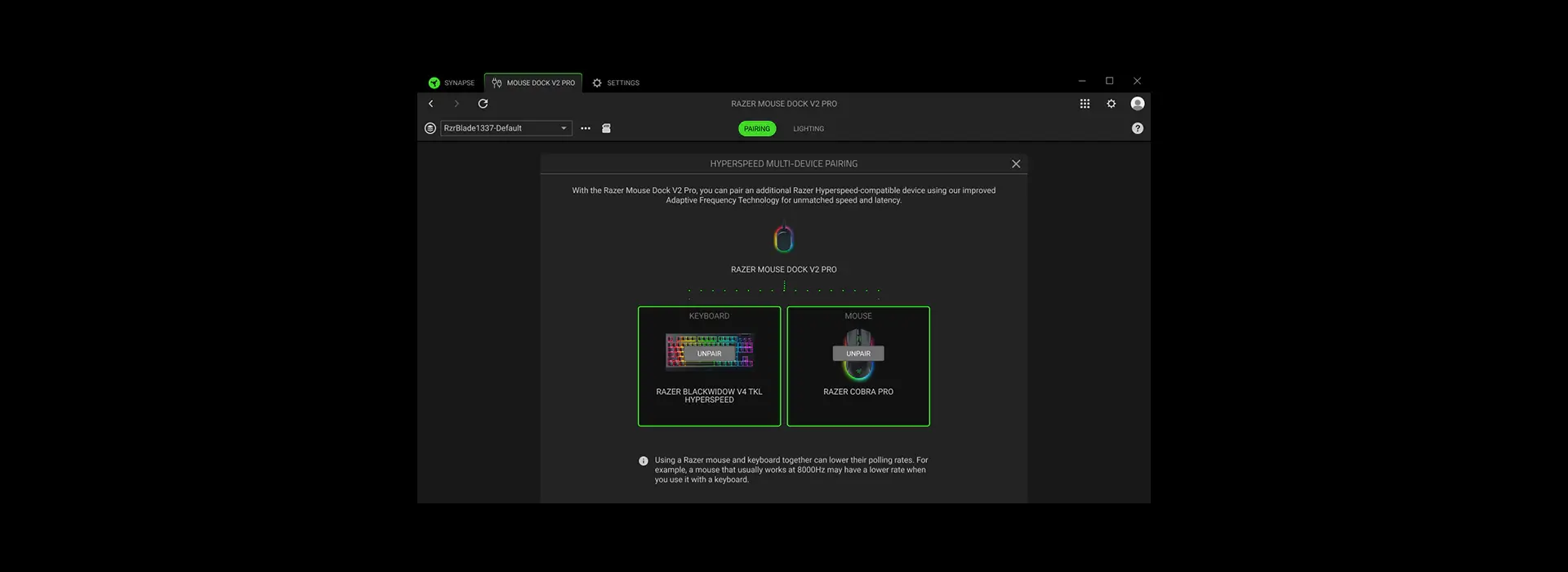Viewport: 1568px width, 572px height.
Task: Click the KEYBOARD card heading
Action: tap(709, 316)
